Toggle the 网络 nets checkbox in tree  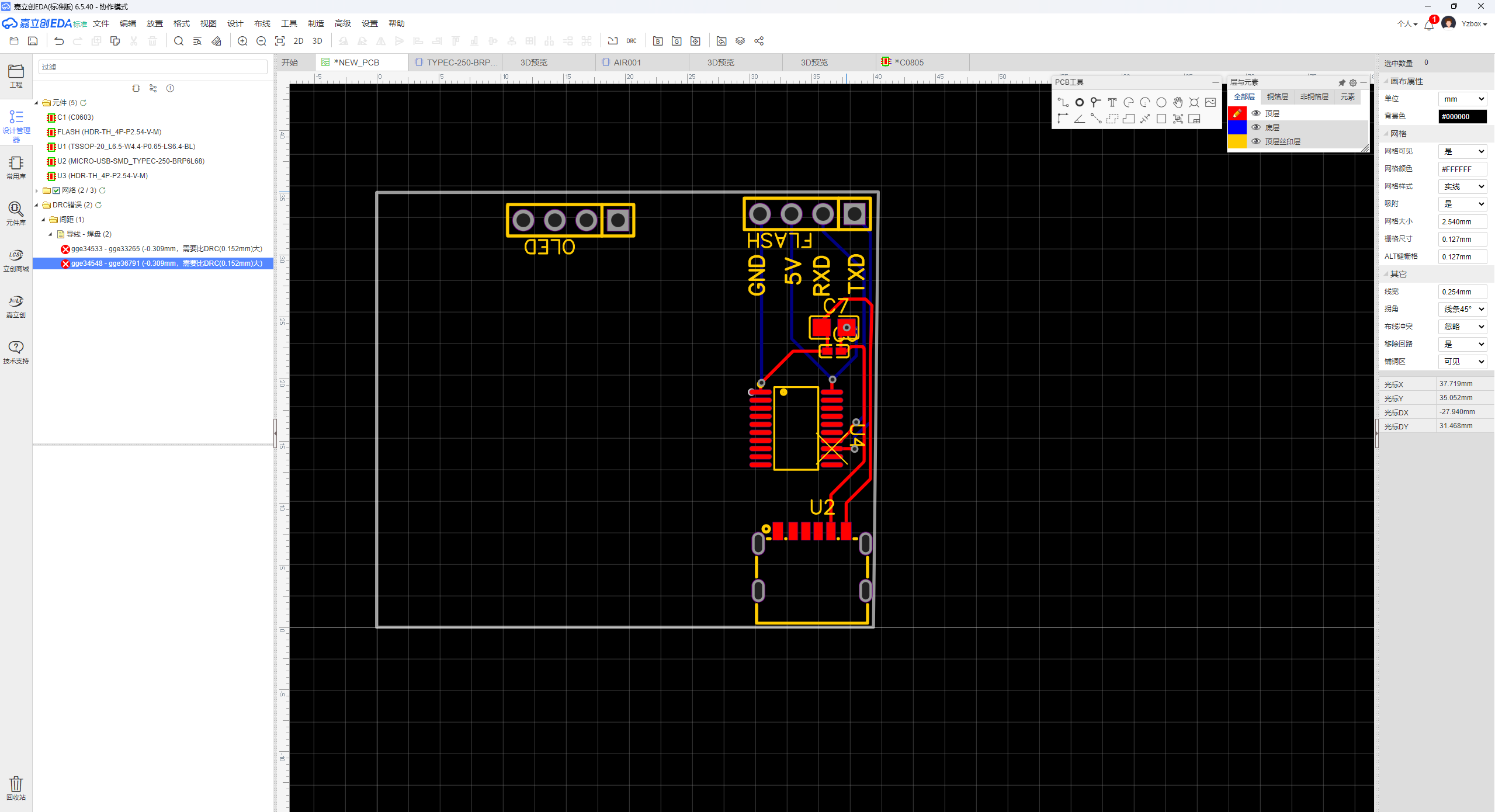coord(56,190)
